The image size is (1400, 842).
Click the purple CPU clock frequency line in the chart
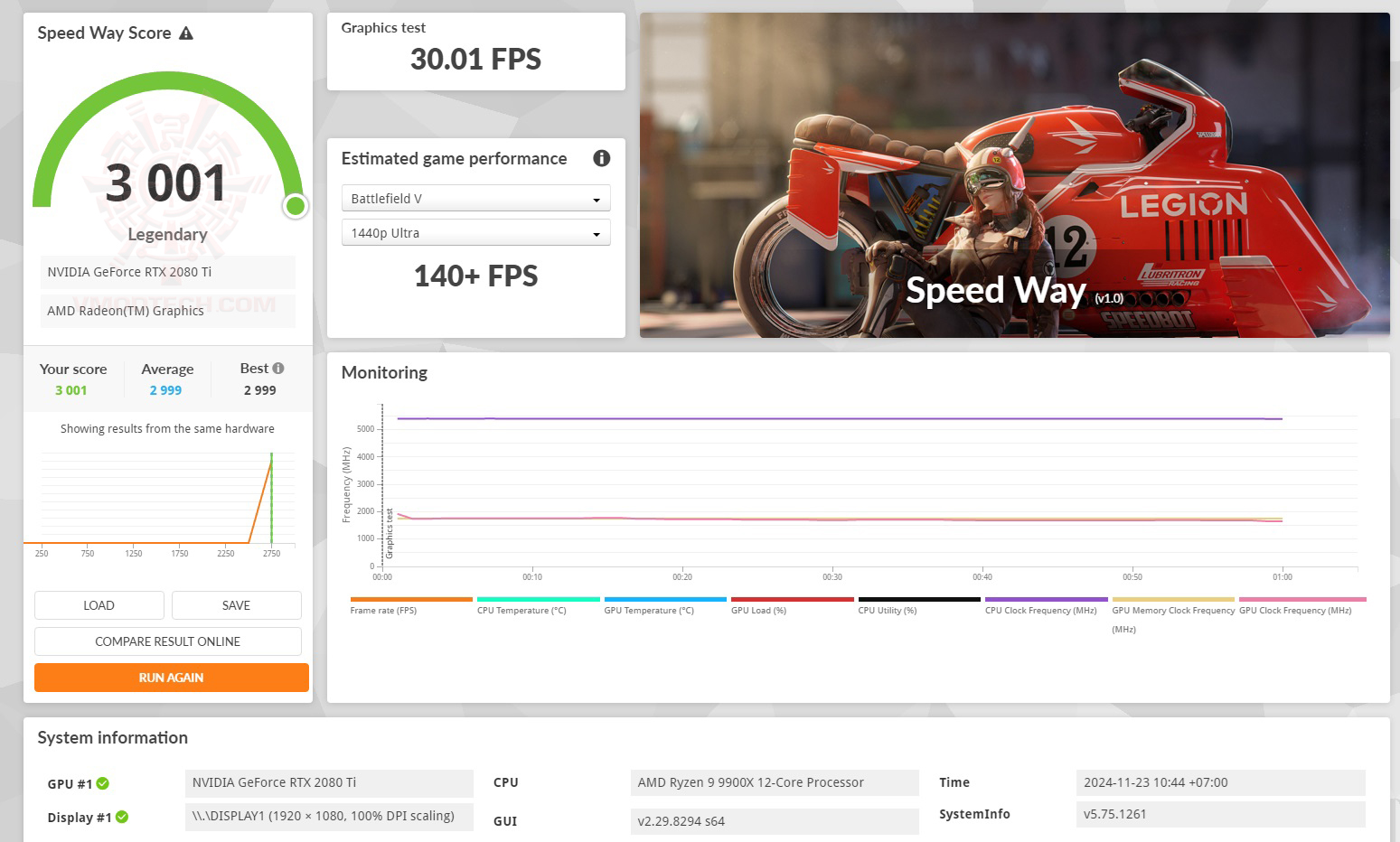tap(840, 418)
